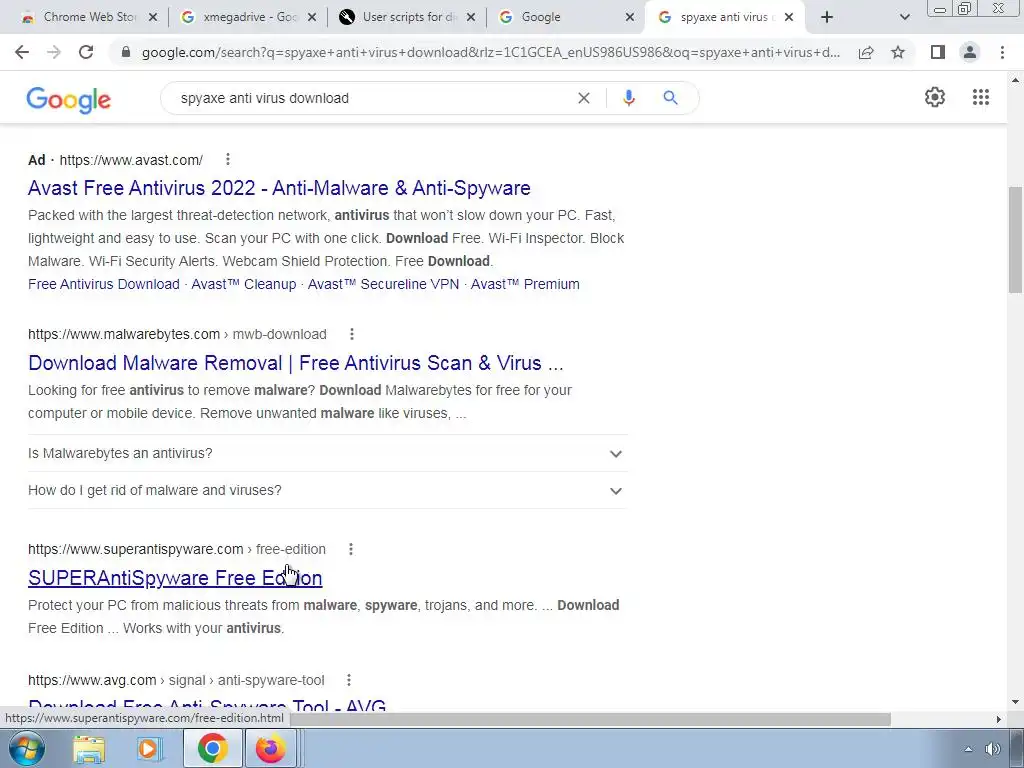The width and height of the screenshot is (1024, 768).
Task: Open Windows Explorer from taskbar
Action: pos(89,749)
